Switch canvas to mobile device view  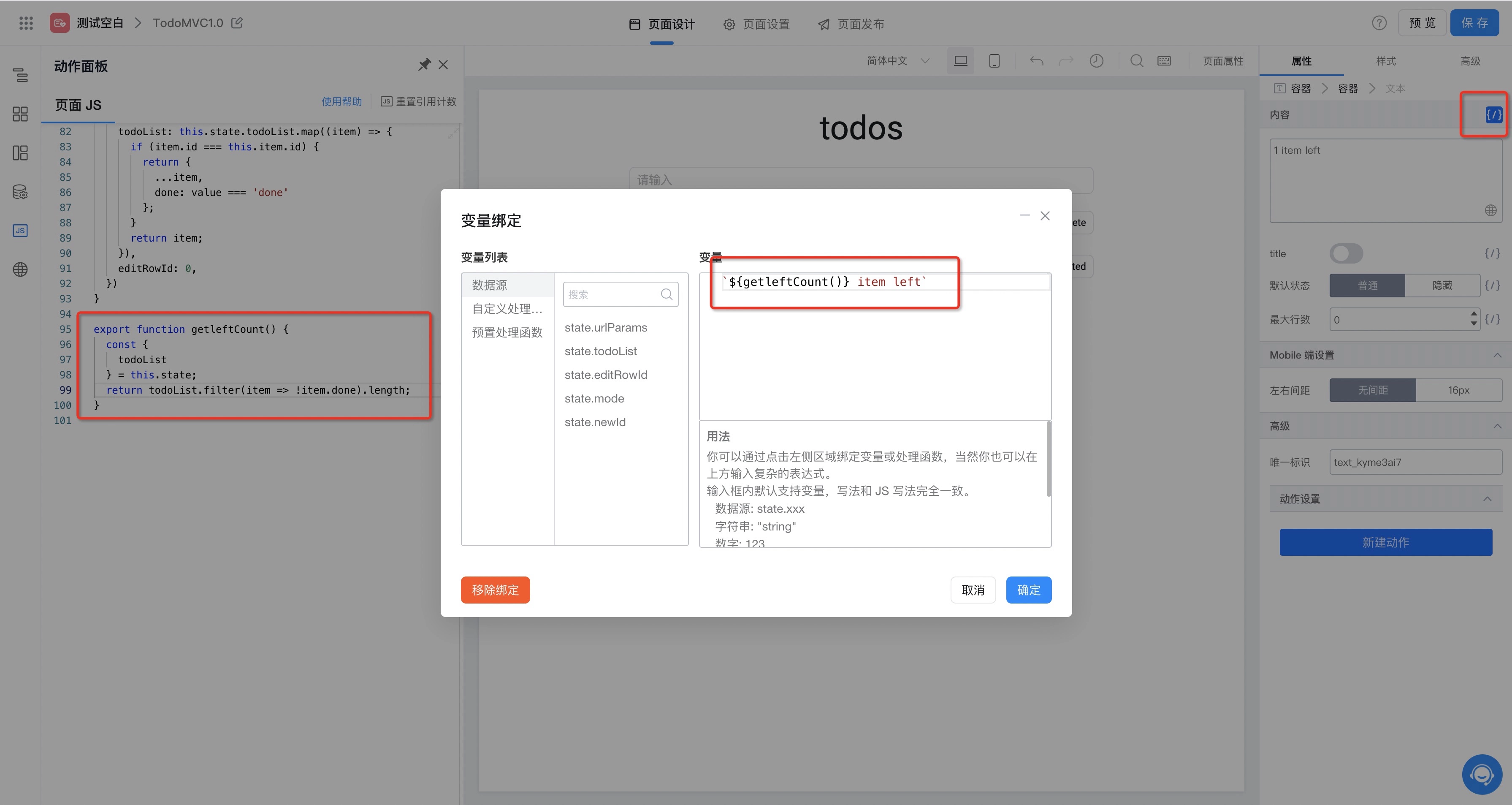[x=994, y=61]
